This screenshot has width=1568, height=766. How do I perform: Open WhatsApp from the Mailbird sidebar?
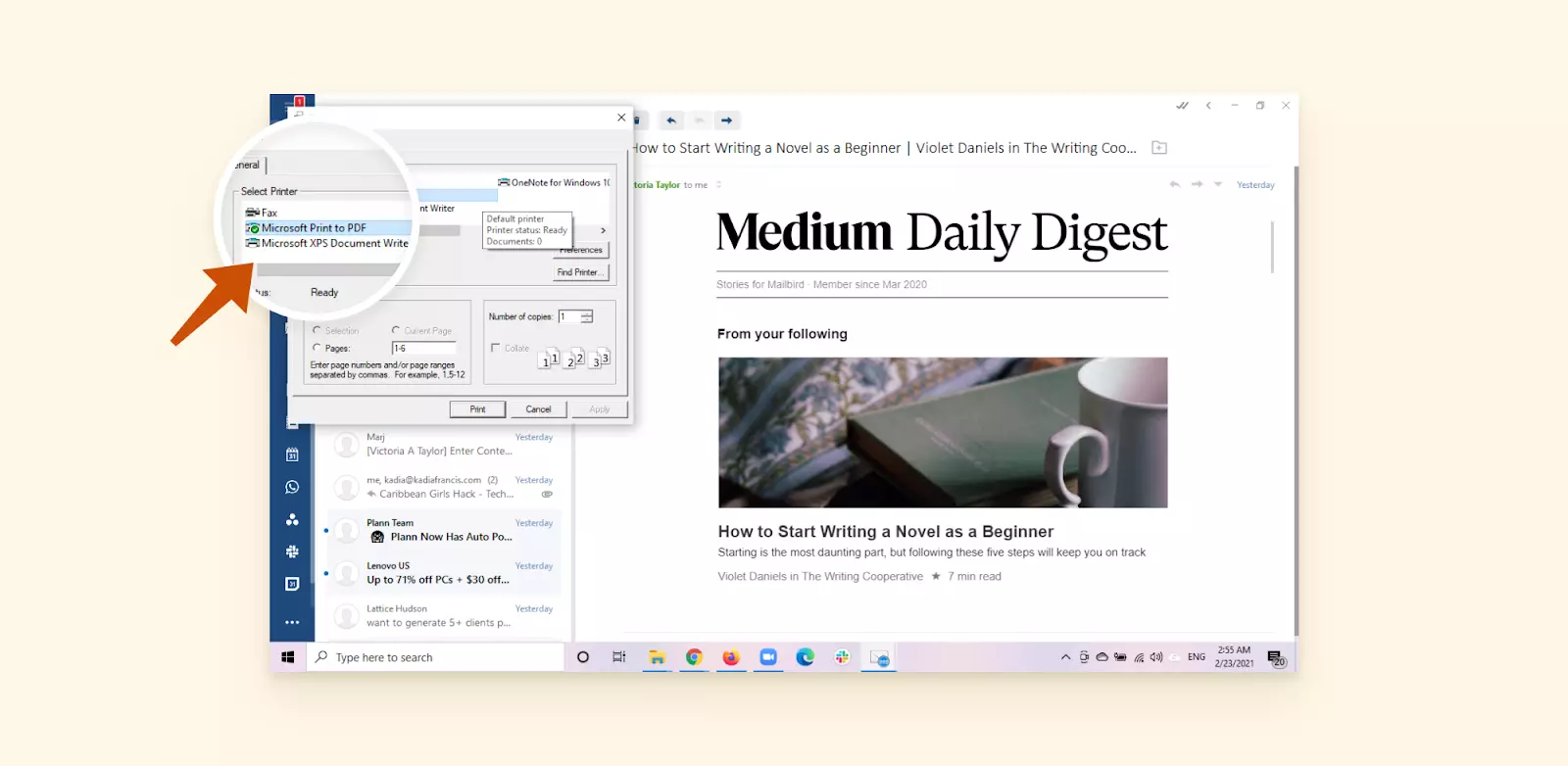(x=292, y=487)
